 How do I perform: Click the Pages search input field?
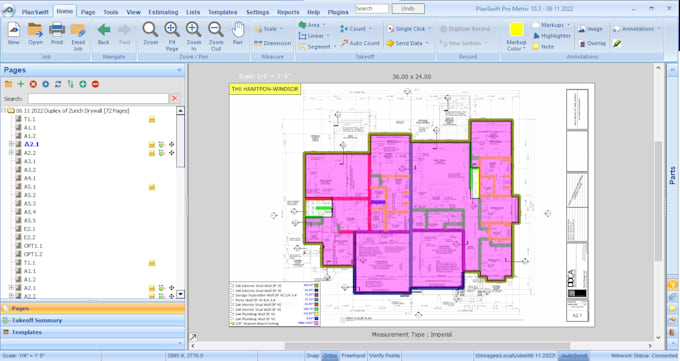point(98,98)
